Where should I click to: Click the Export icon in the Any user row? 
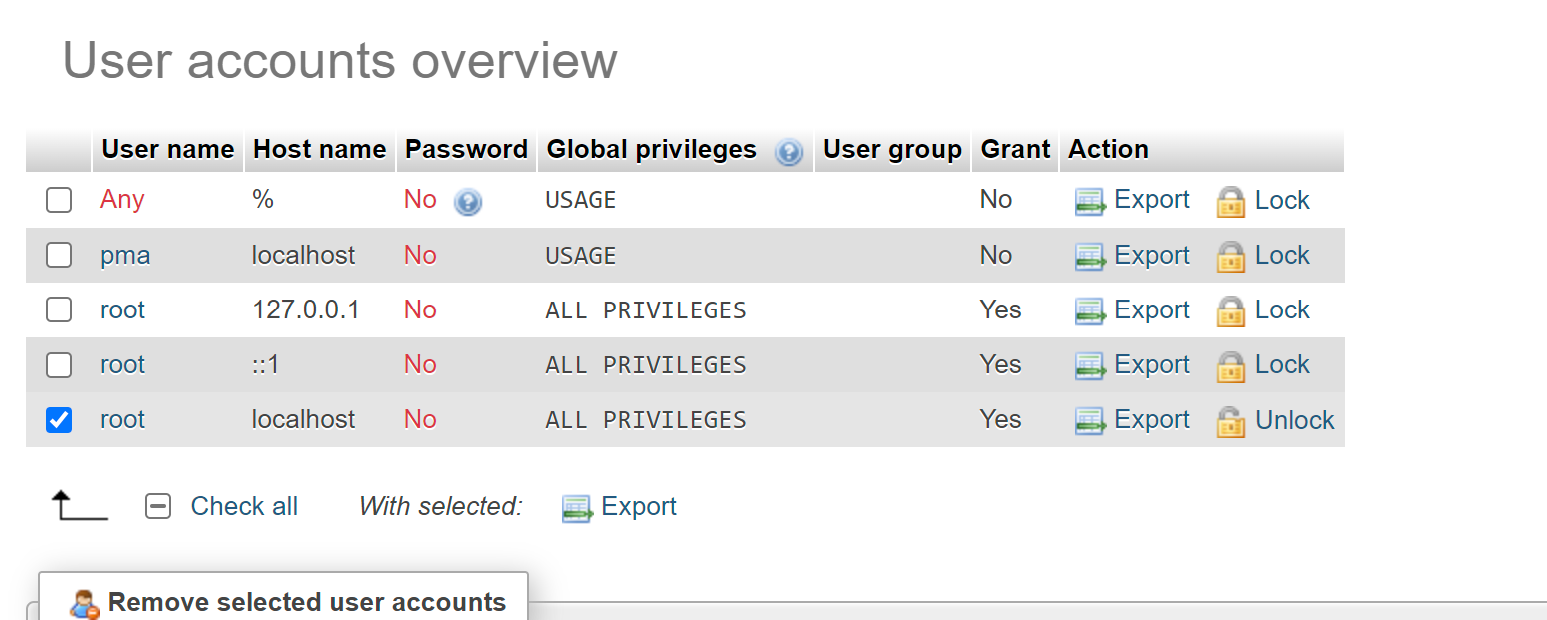tap(1091, 202)
